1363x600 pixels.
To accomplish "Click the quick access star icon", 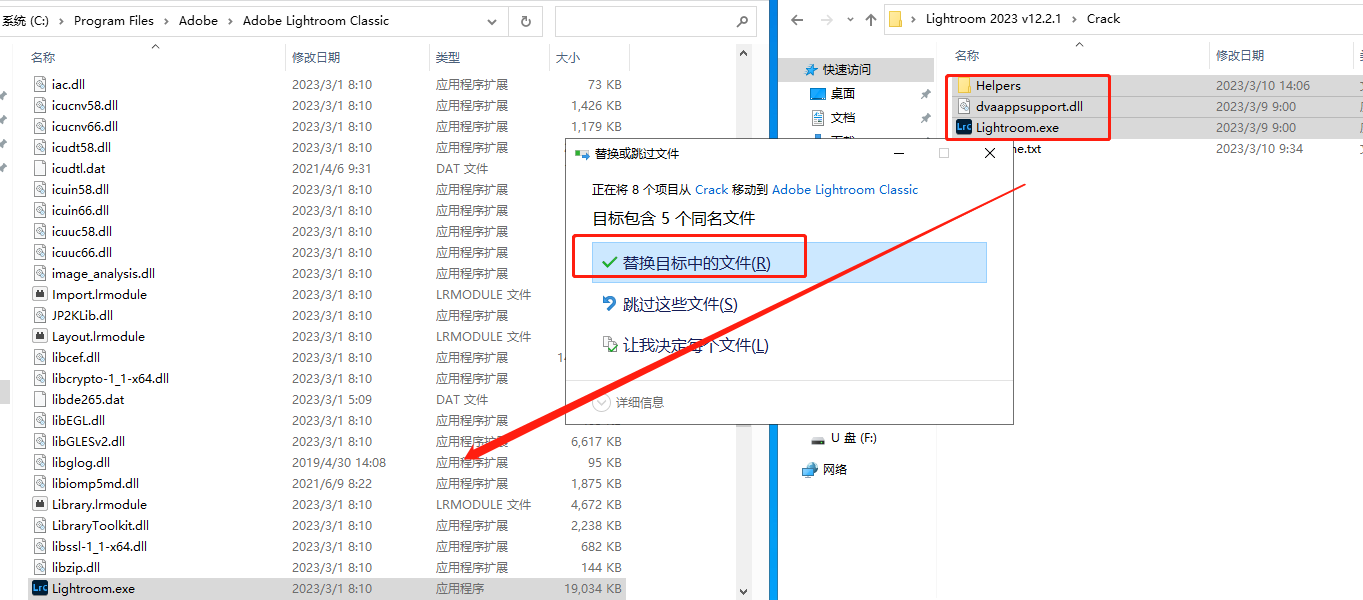I will [811, 69].
